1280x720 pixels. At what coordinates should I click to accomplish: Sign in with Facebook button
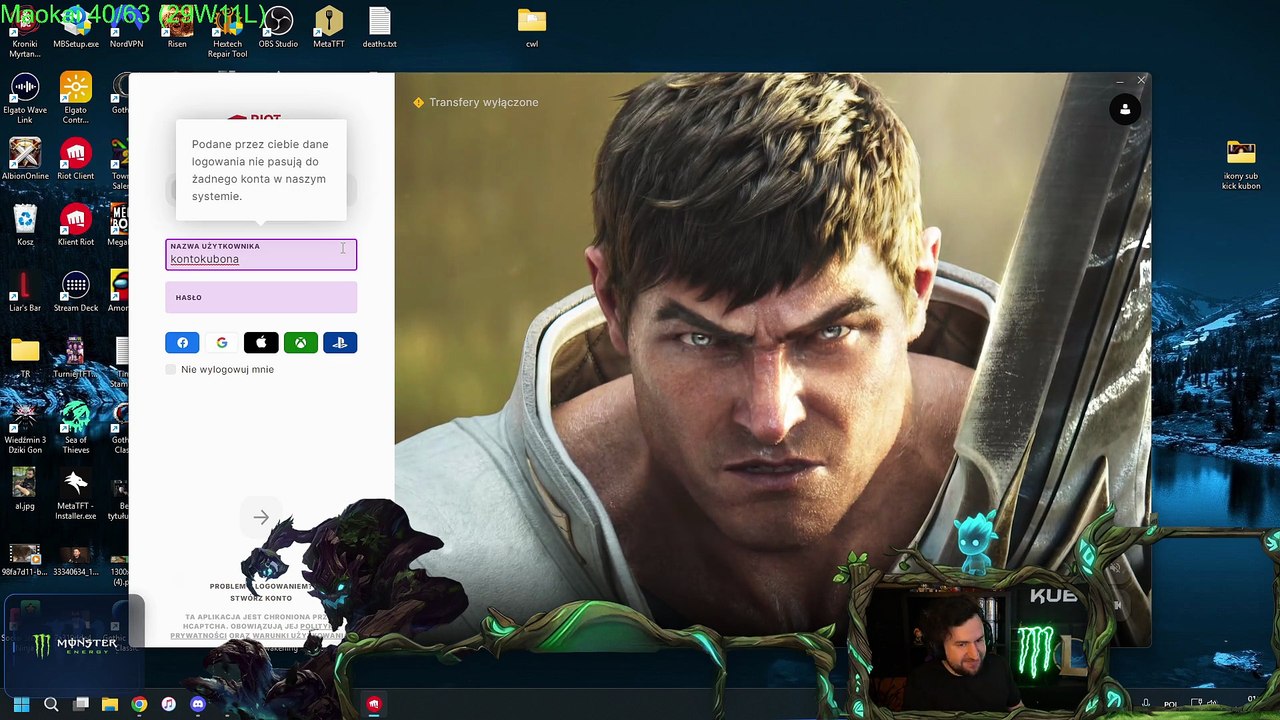click(x=182, y=343)
